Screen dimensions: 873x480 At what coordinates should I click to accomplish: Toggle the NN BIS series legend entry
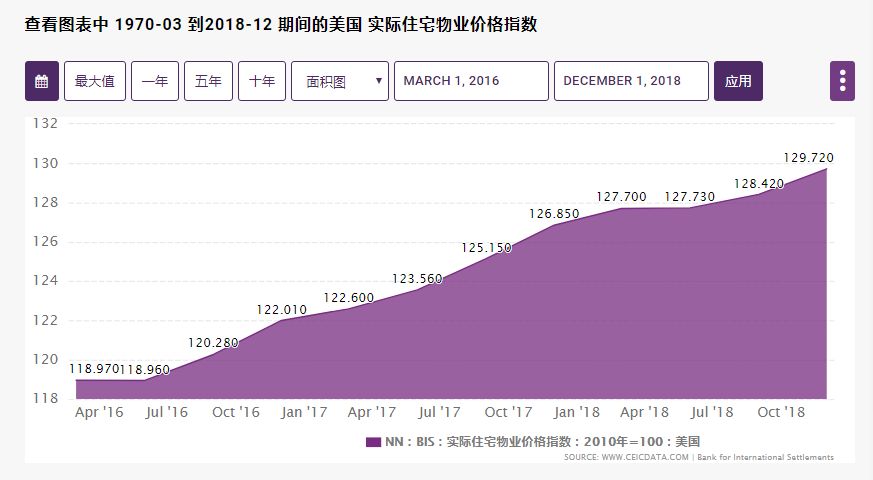(x=533, y=442)
